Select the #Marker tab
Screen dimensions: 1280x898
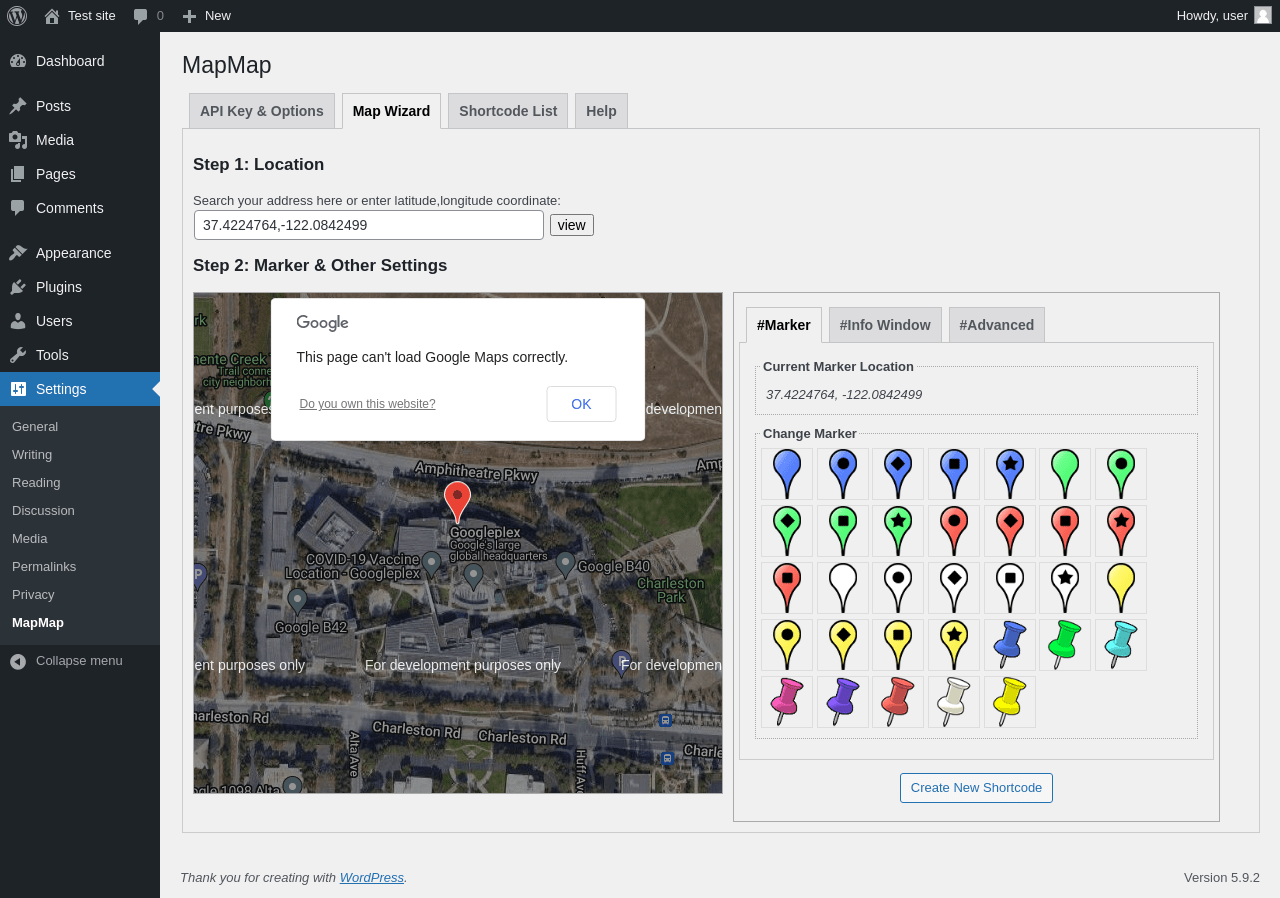pos(784,325)
